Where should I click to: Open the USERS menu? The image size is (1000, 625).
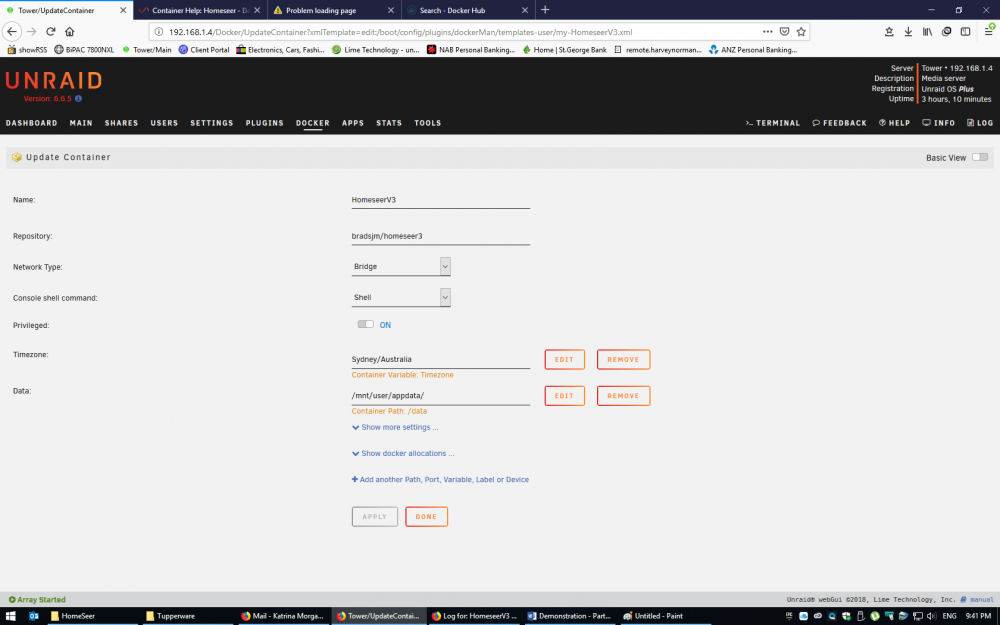pos(164,122)
